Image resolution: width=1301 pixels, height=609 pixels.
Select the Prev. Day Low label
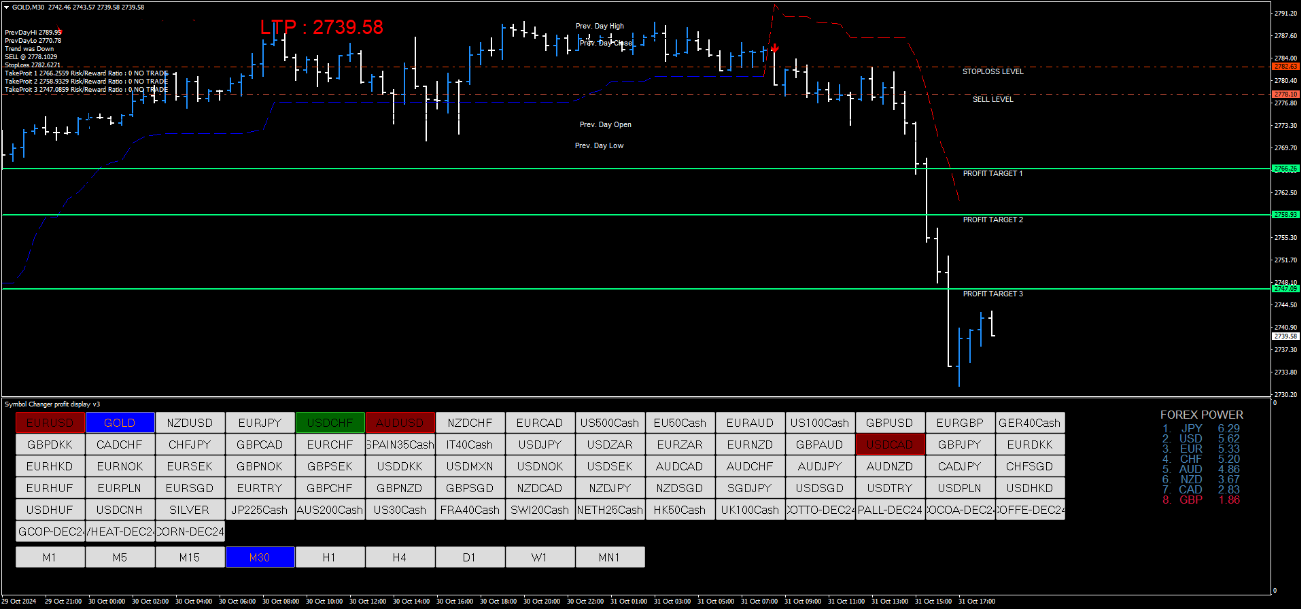pos(599,146)
